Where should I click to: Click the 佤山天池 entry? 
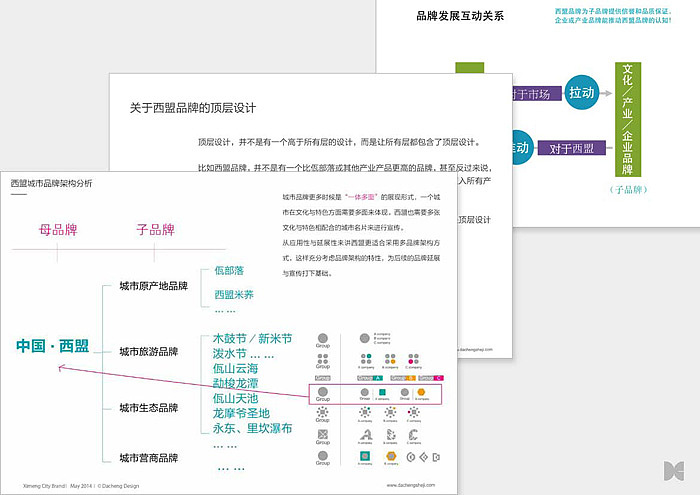235,398
